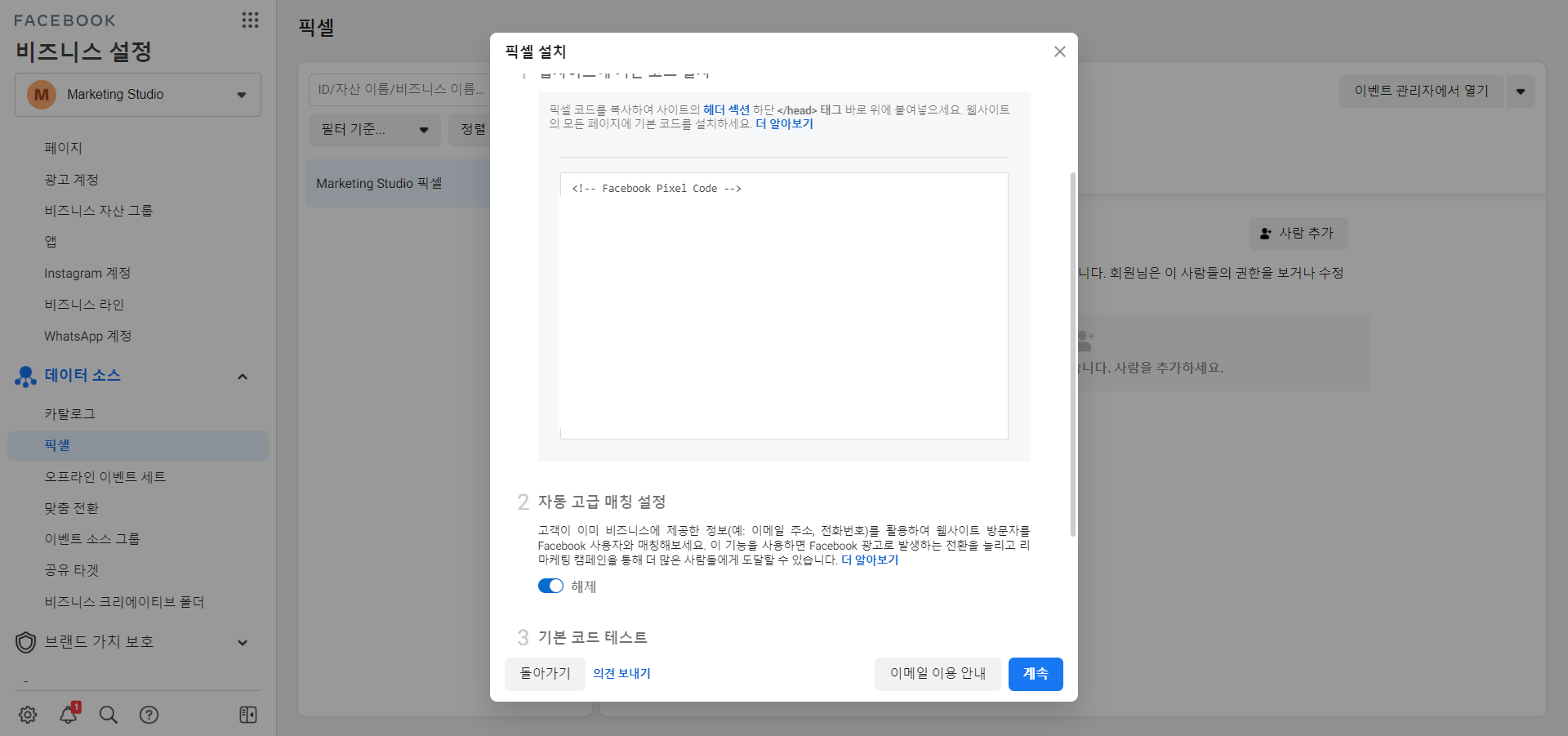Open 맞춤 전환 in the sidebar
1568x736 pixels.
point(72,508)
